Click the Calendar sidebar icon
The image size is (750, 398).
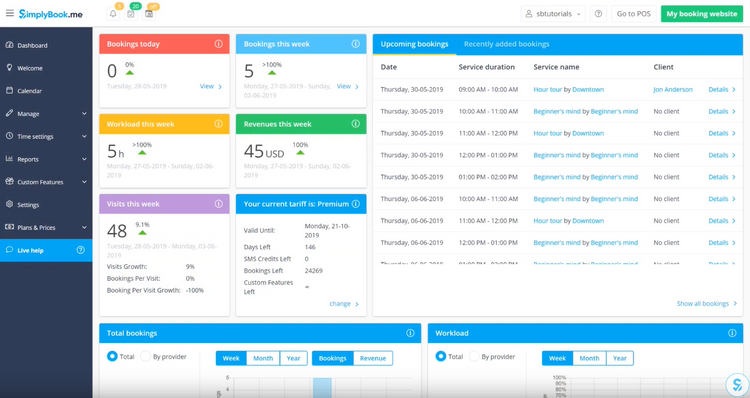point(9,90)
